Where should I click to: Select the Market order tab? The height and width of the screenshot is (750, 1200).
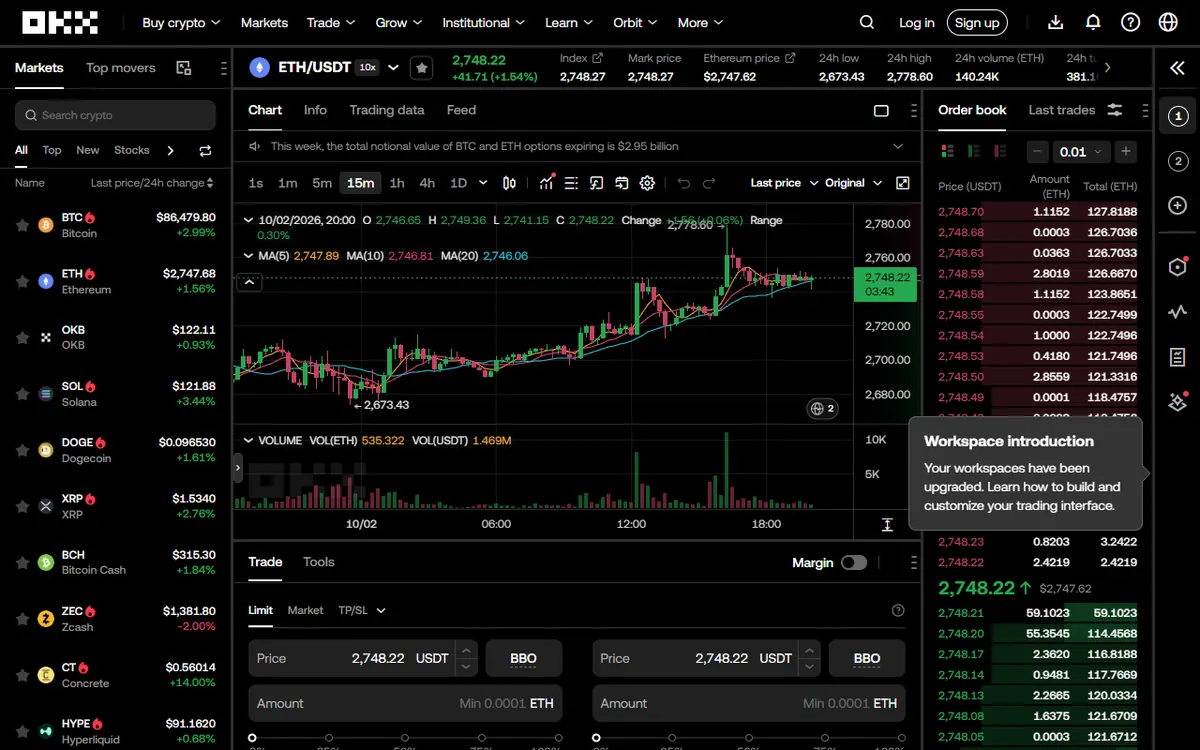coord(305,610)
